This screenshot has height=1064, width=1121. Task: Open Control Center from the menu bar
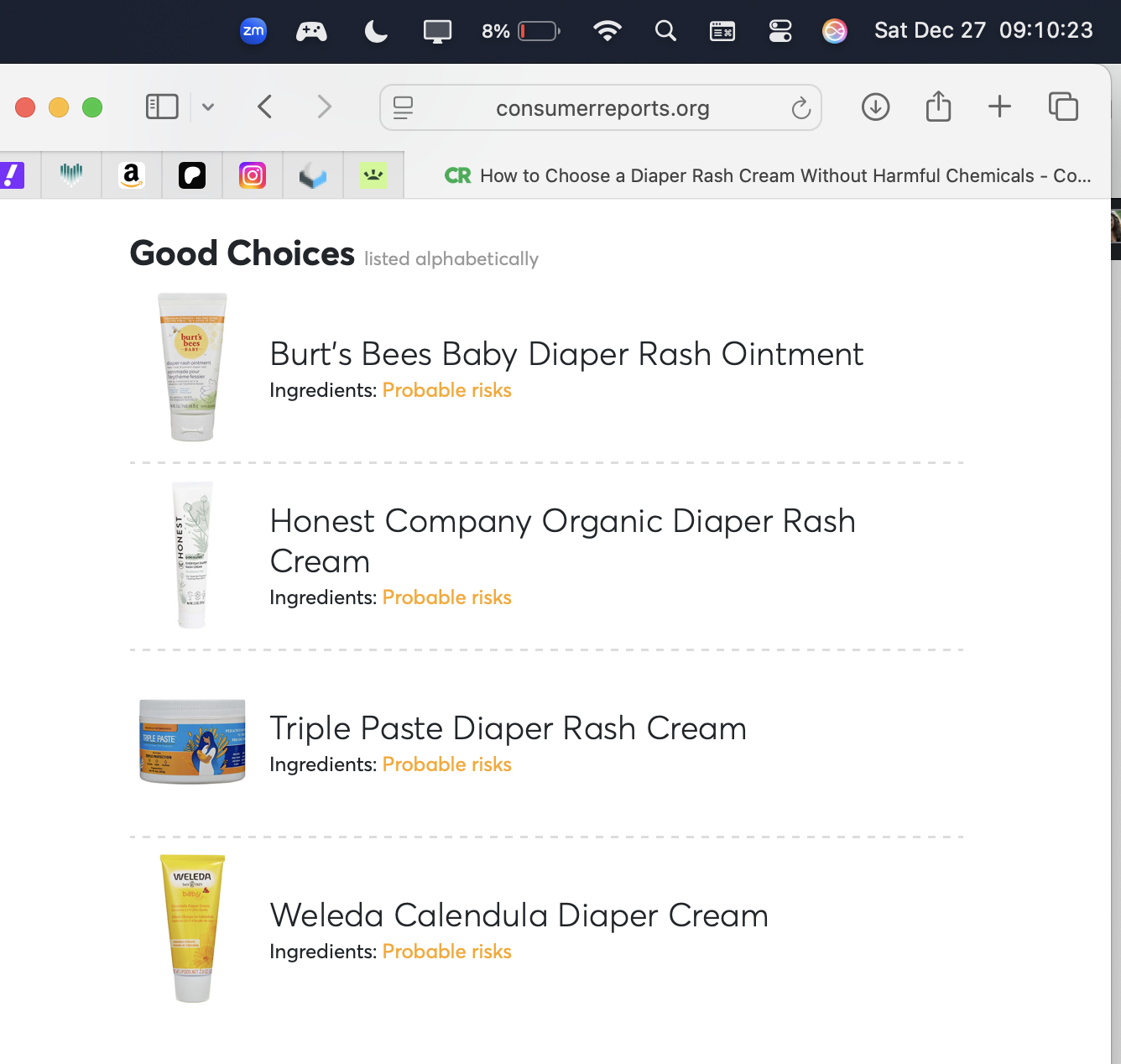[x=780, y=31]
